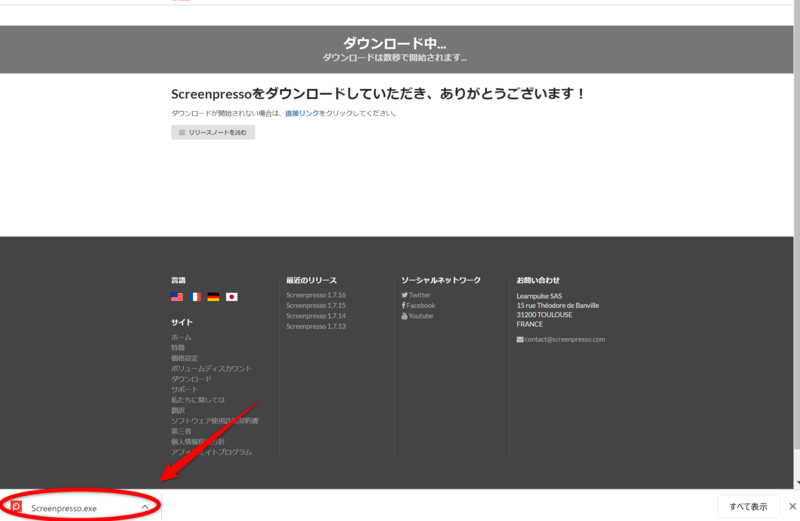Click the Learnpulse SAS address text
The image size is (800, 521).
[x=539, y=296]
